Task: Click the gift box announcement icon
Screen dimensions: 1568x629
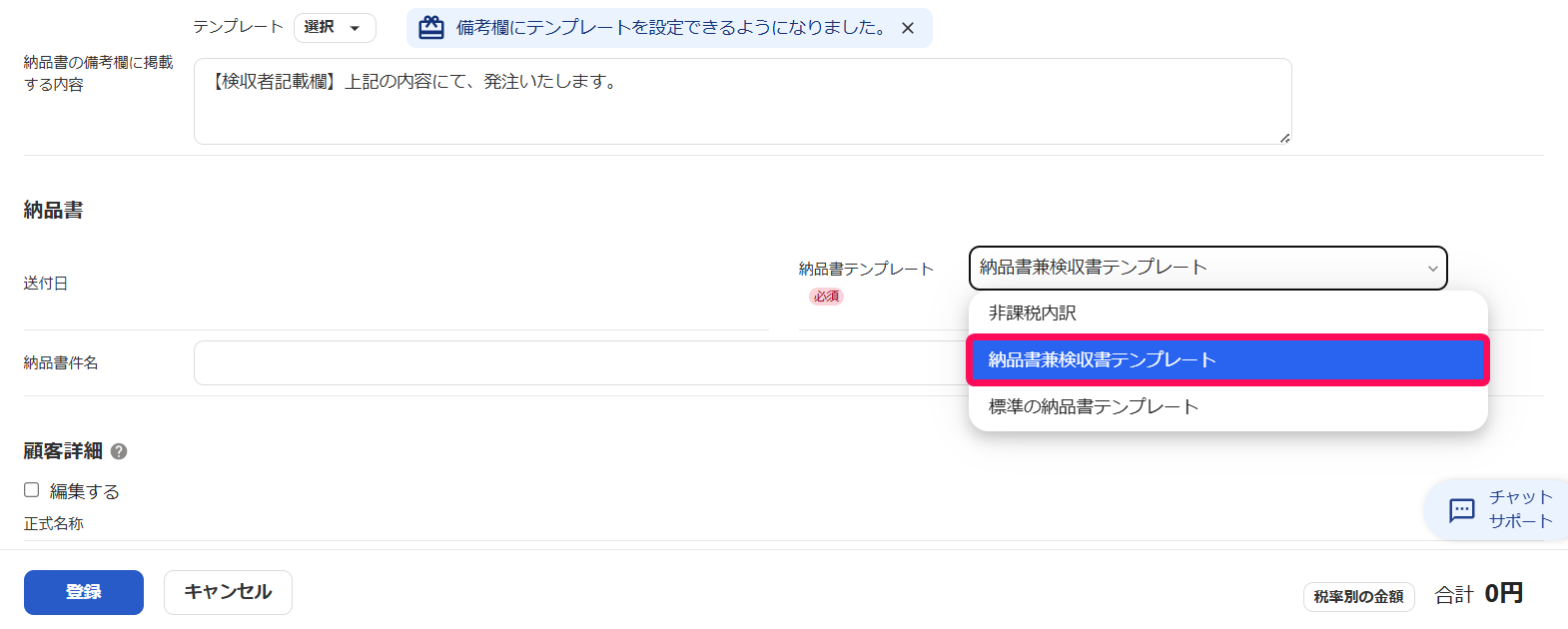Action: point(431,28)
